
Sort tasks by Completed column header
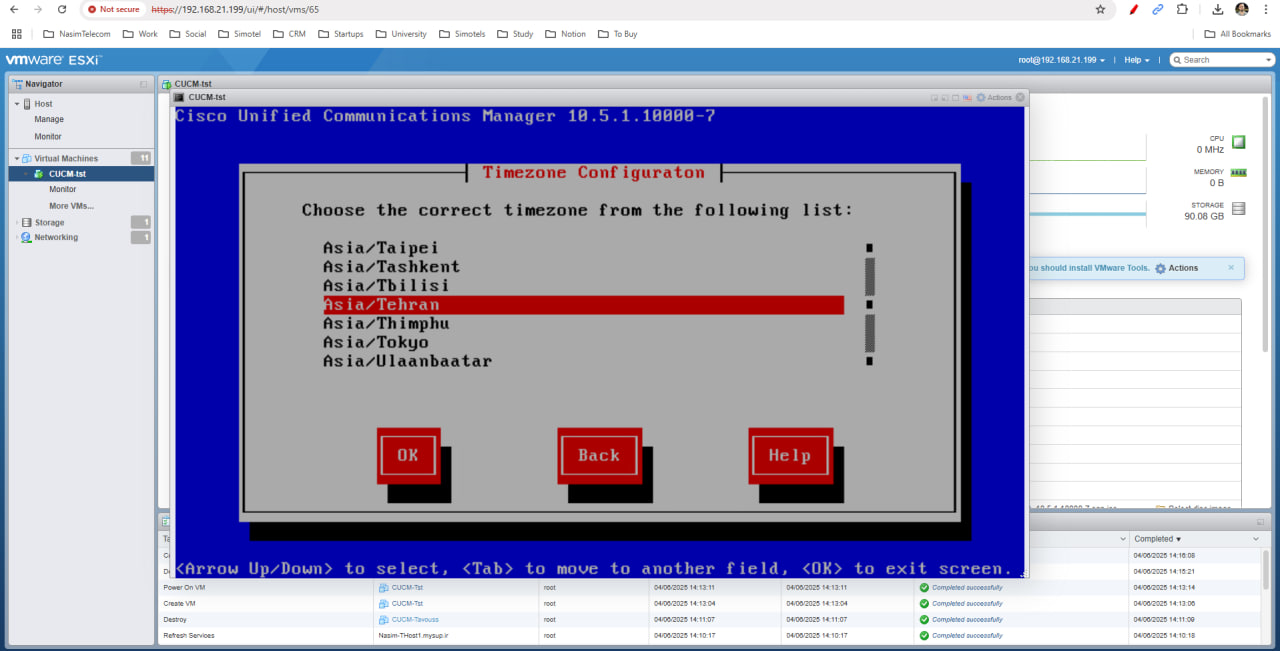tap(1157, 539)
